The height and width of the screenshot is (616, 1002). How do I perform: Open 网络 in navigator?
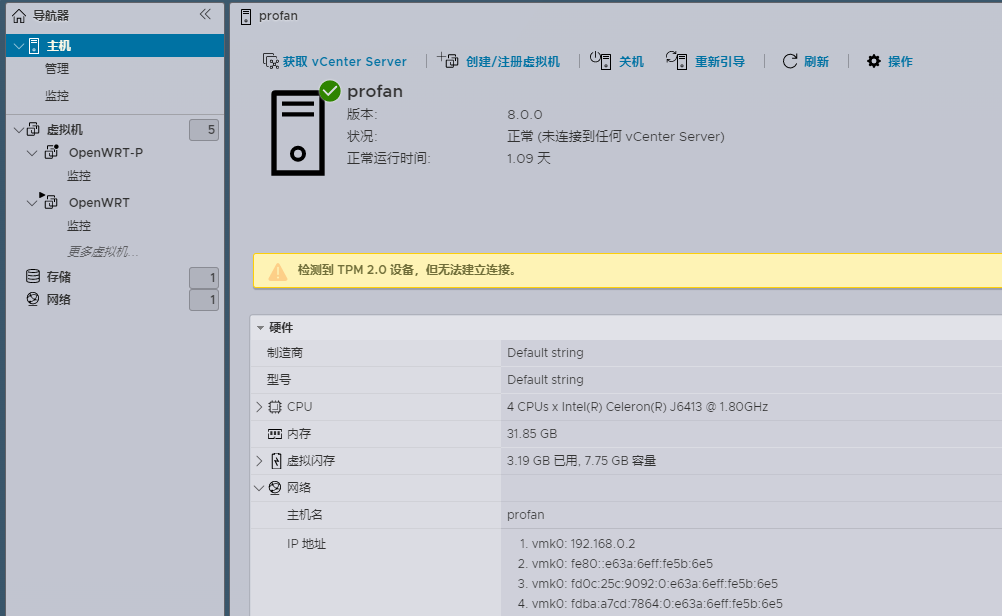[x=59, y=300]
